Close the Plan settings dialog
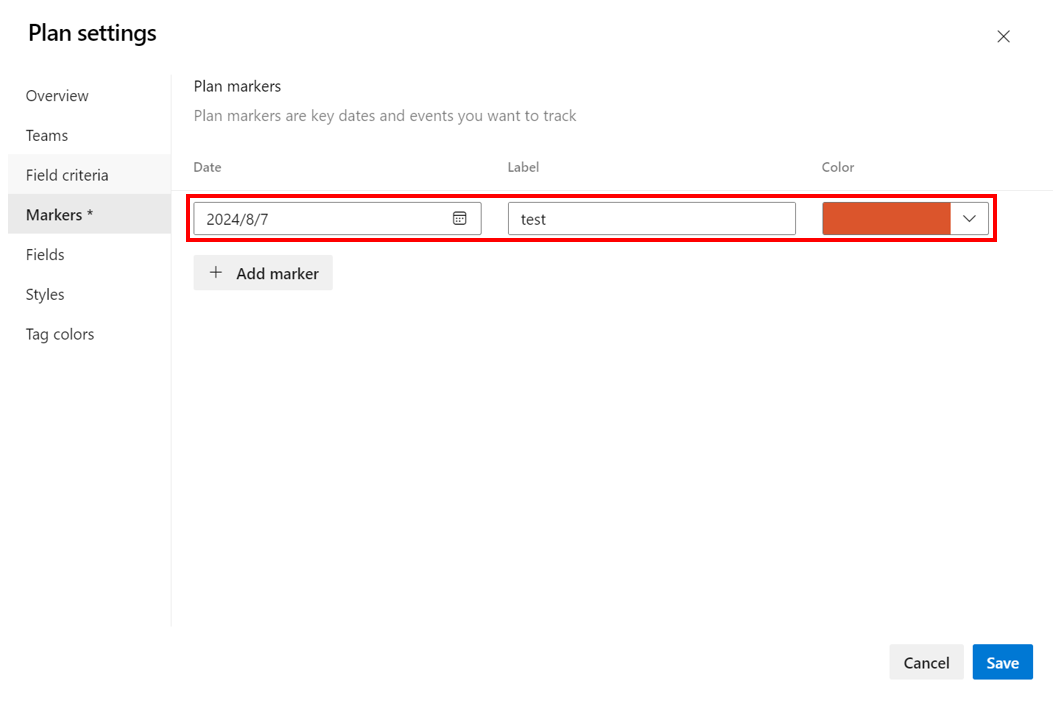 point(1003,36)
